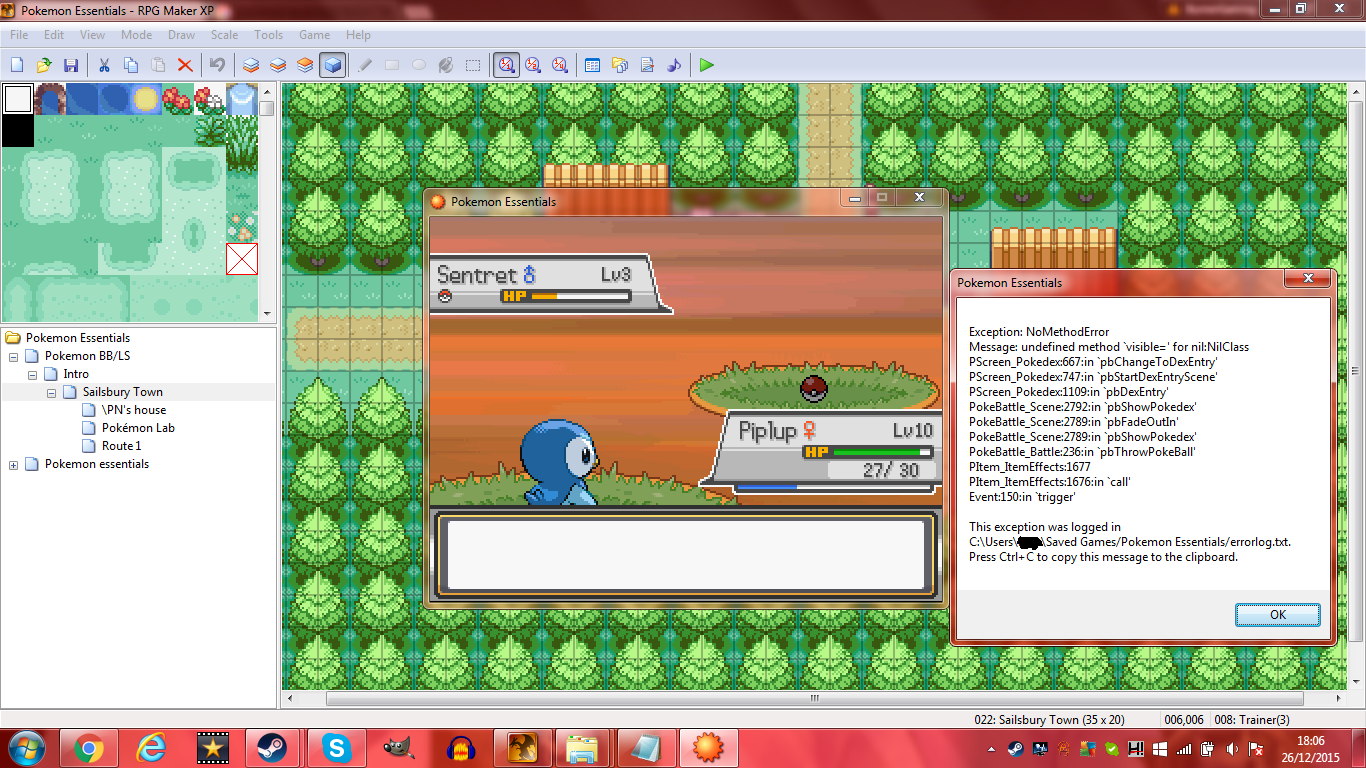Image resolution: width=1366 pixels, height=768 pixels.
Task: Pick the red flower tile in tileset
Action: [x=177, y=99]
